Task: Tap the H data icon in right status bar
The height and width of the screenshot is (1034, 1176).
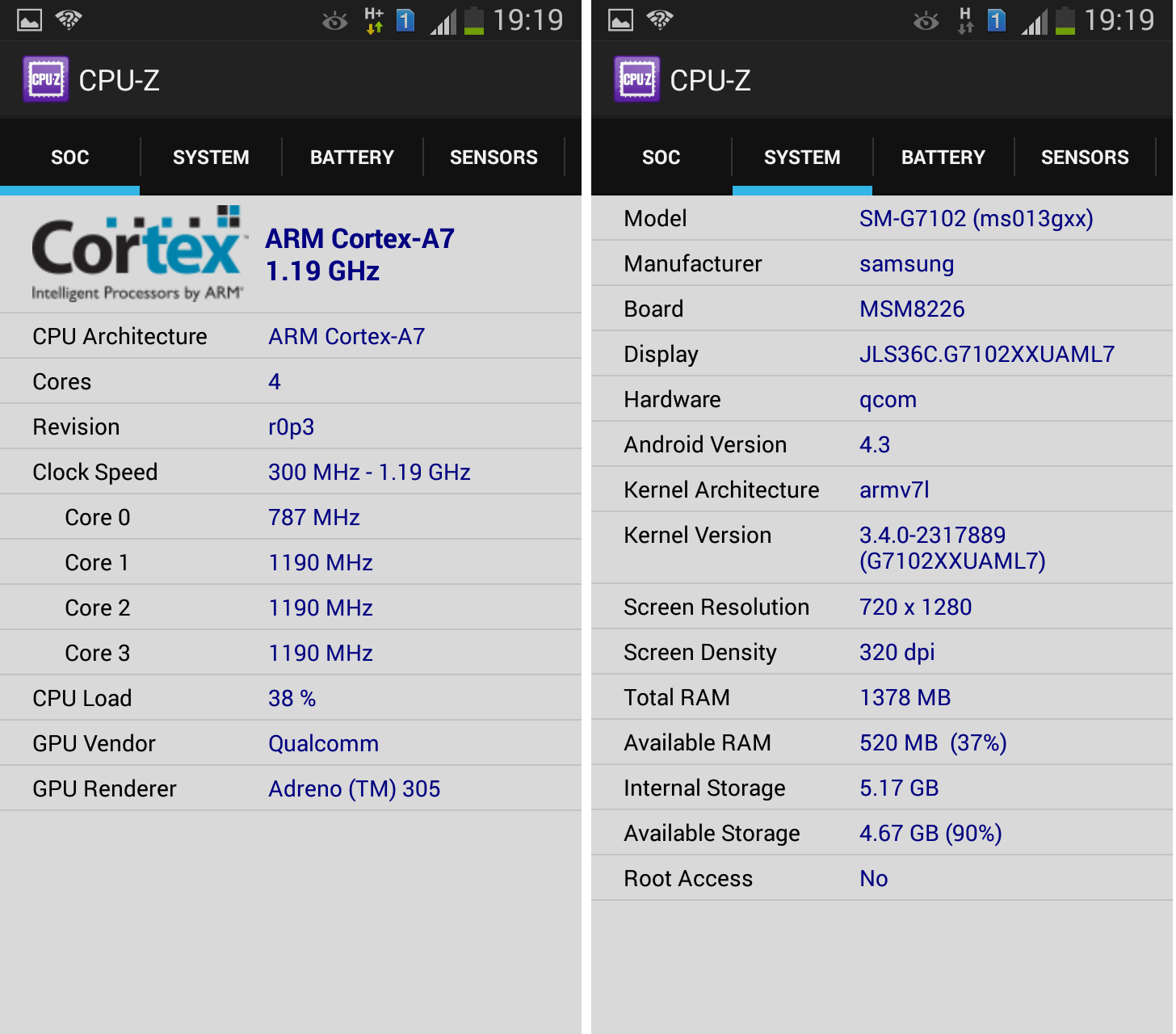Action: coord(965,20)
